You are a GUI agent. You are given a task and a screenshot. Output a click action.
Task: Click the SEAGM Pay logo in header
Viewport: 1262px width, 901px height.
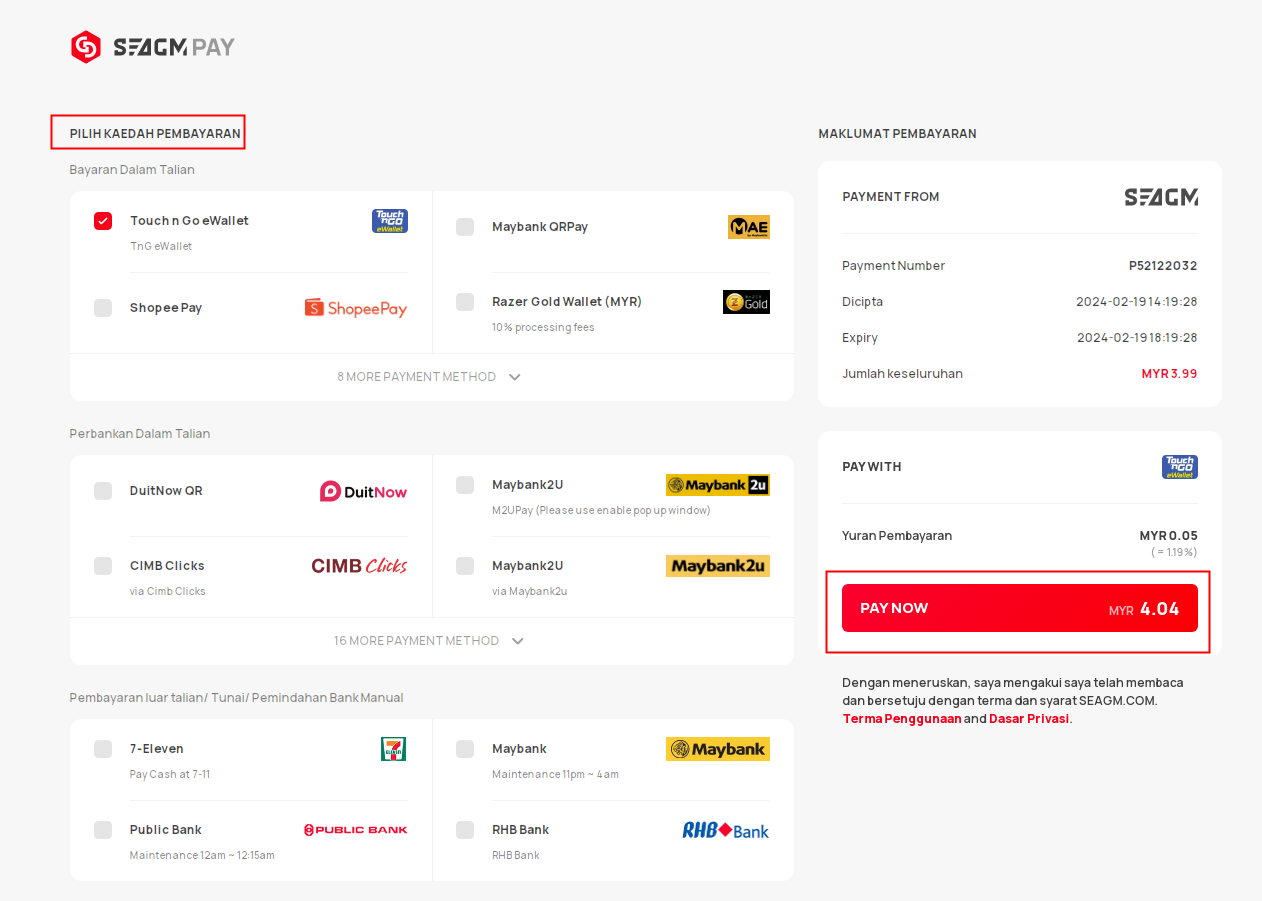click(152, 47)
